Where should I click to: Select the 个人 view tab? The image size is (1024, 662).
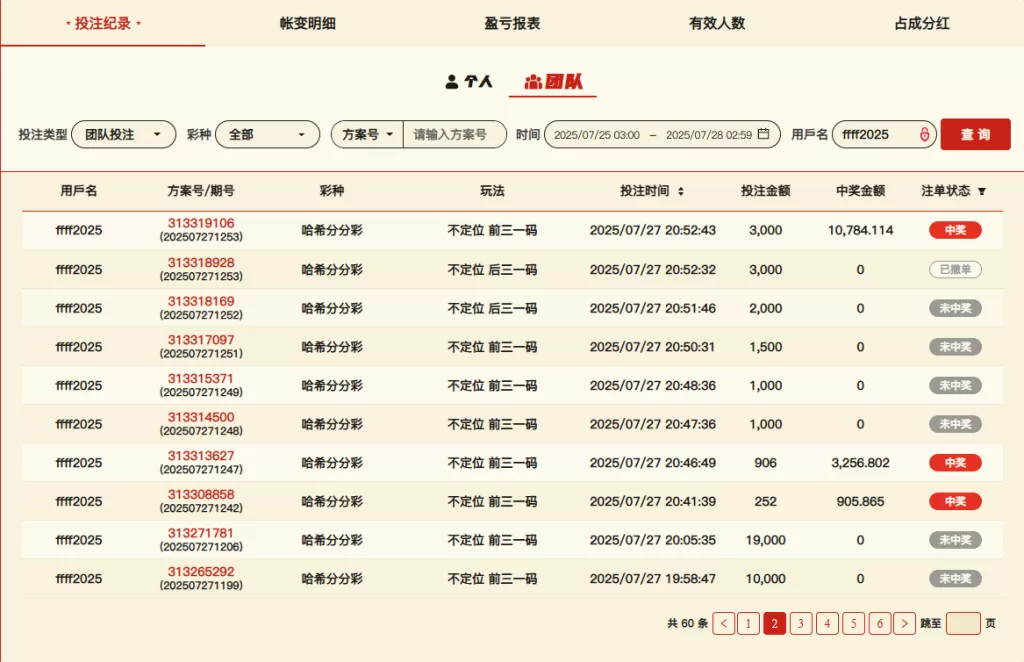469,82
